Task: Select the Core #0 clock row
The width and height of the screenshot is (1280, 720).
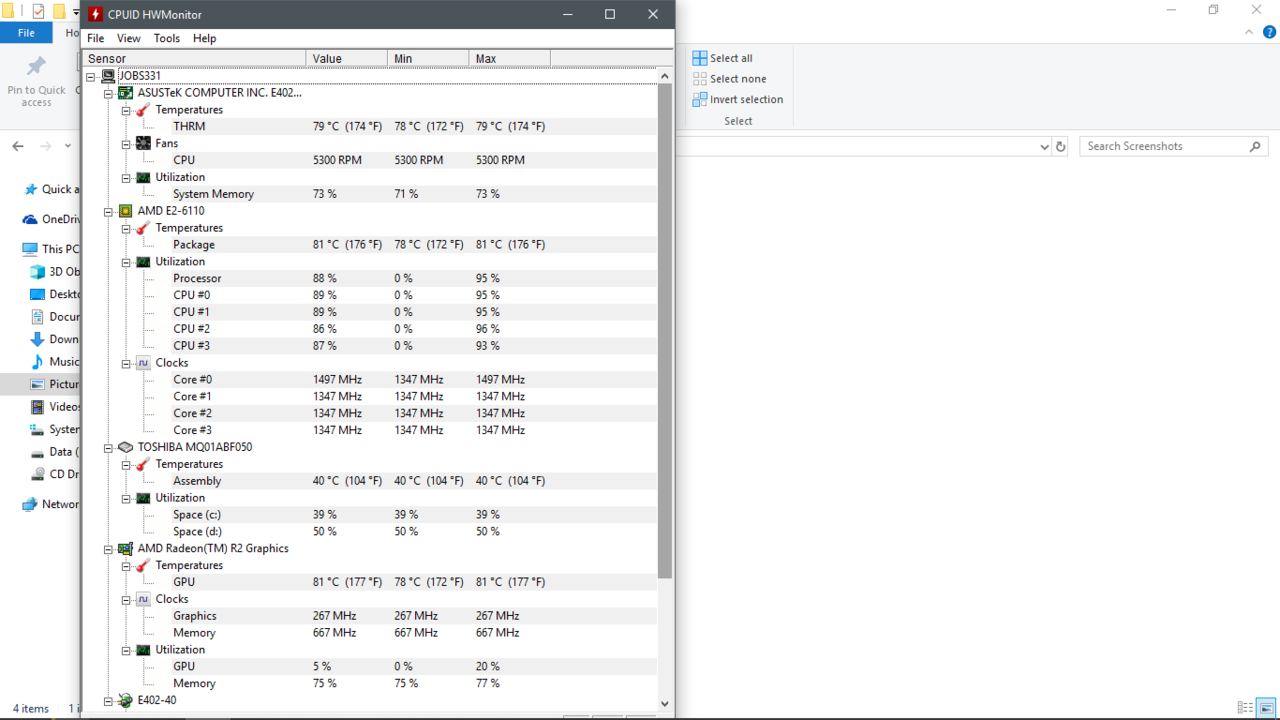Action: tap(370, 379)
